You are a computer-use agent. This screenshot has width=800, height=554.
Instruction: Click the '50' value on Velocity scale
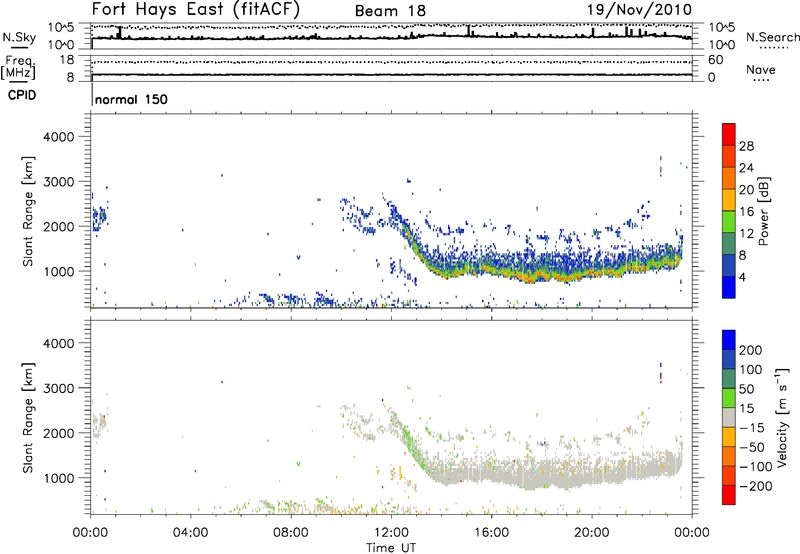746,389
